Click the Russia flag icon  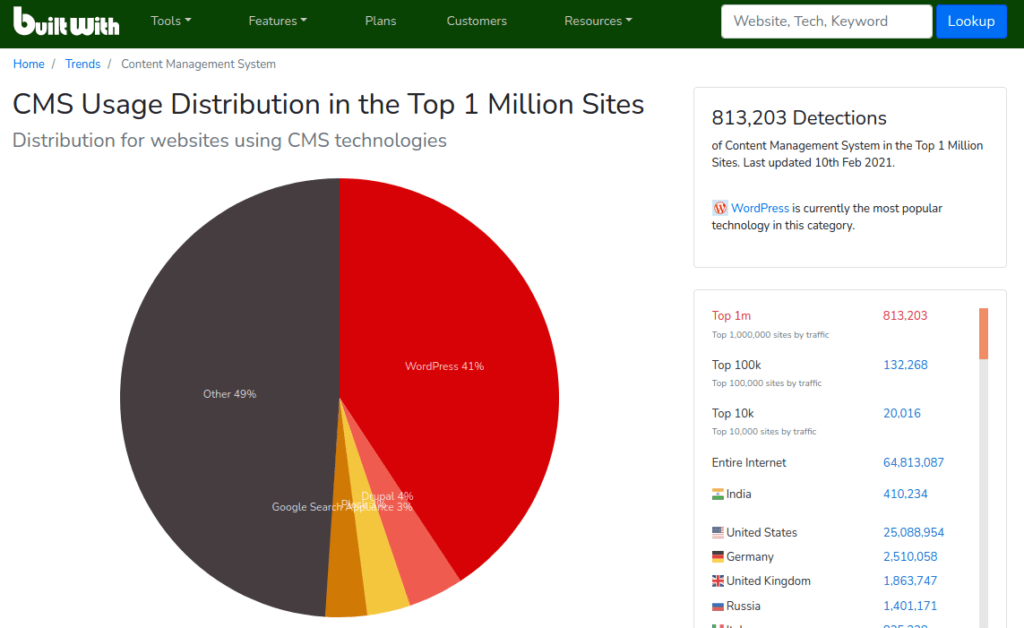pyautogui.click(x=719, y=605)
